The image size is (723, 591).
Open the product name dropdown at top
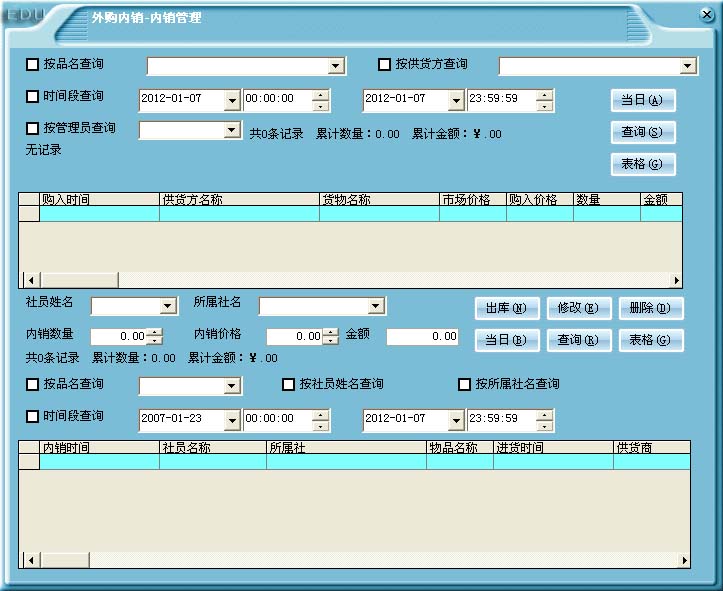coord(336,66)
